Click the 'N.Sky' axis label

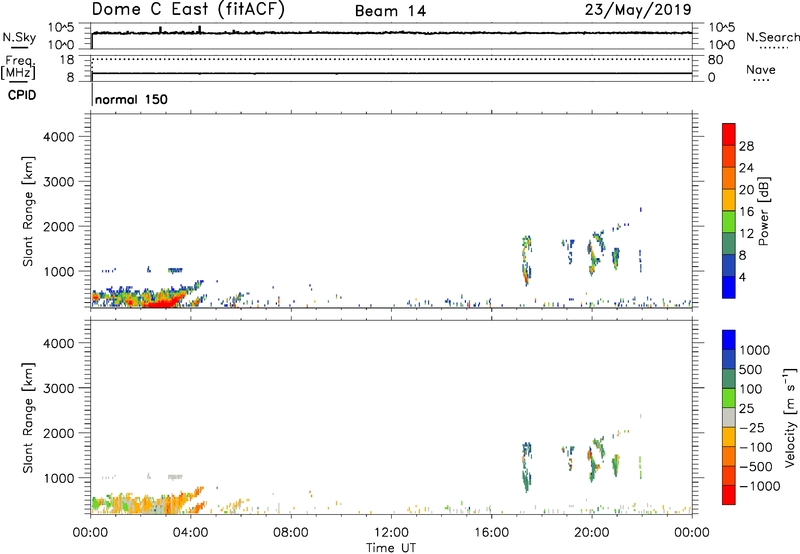click(19, 37)
